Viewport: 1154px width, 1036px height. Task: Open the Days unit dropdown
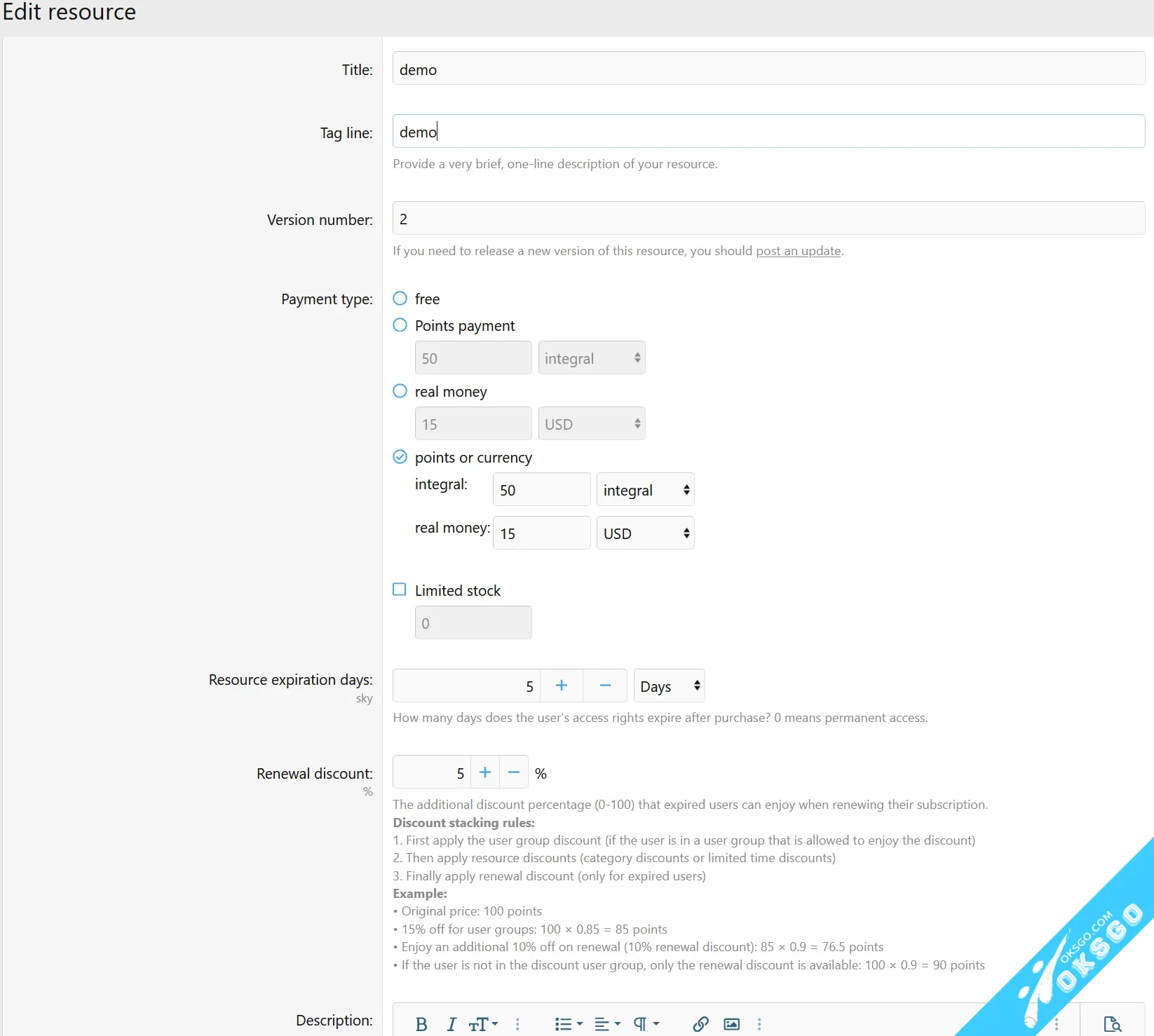pos(669,686)
